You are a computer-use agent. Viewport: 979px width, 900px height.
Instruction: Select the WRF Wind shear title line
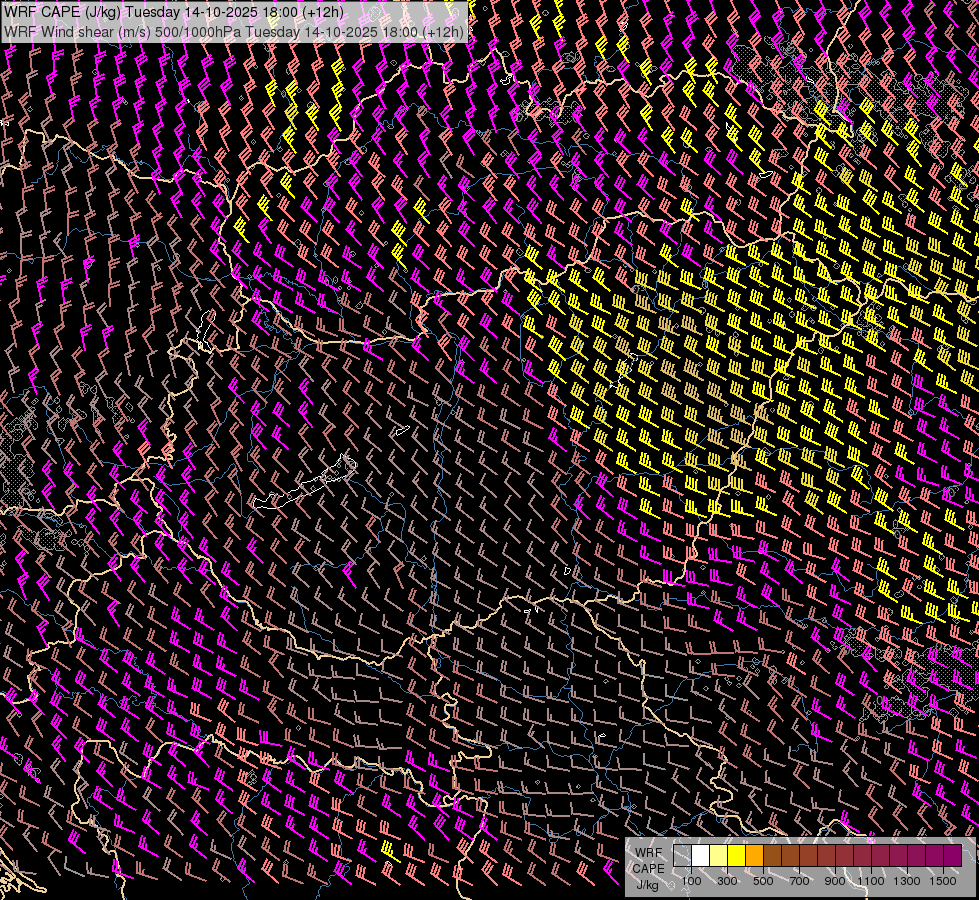click(x=234, y=31)
